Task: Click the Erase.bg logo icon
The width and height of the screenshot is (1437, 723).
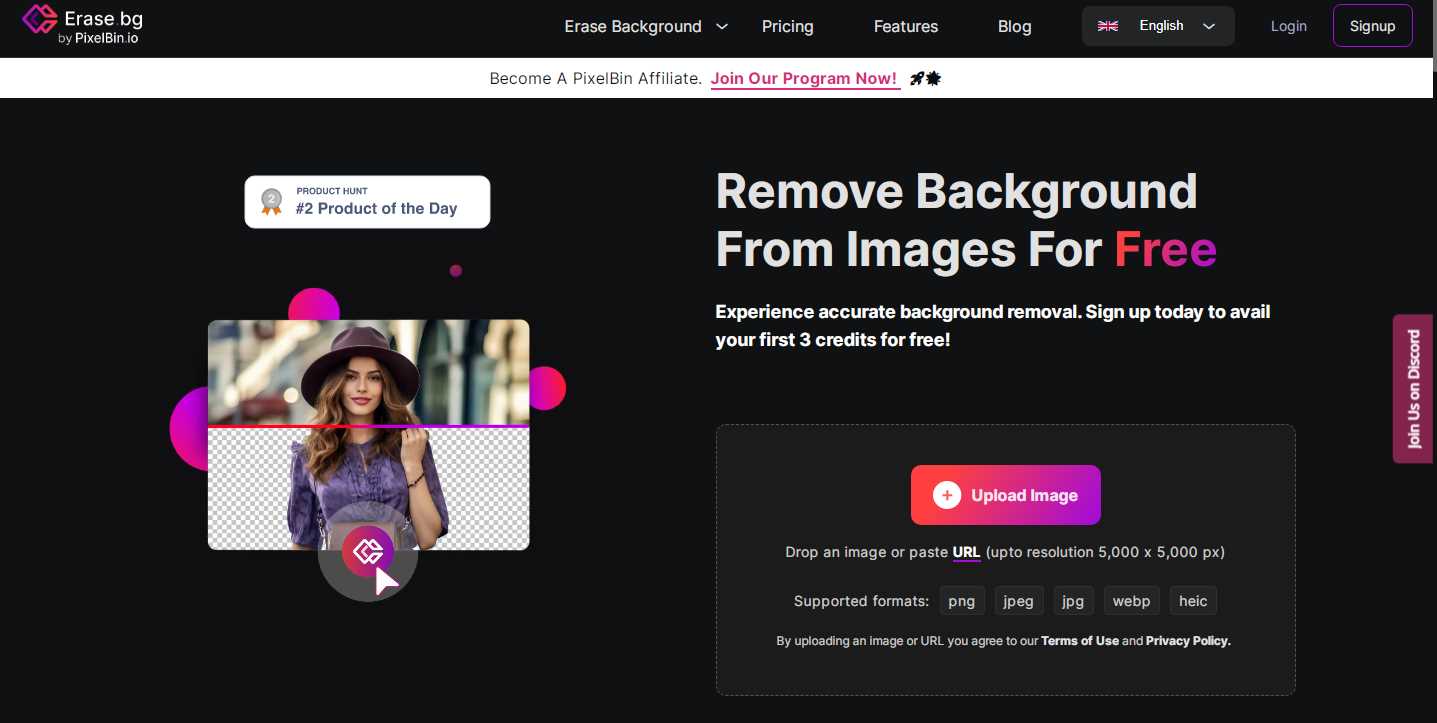Action: 40,18
